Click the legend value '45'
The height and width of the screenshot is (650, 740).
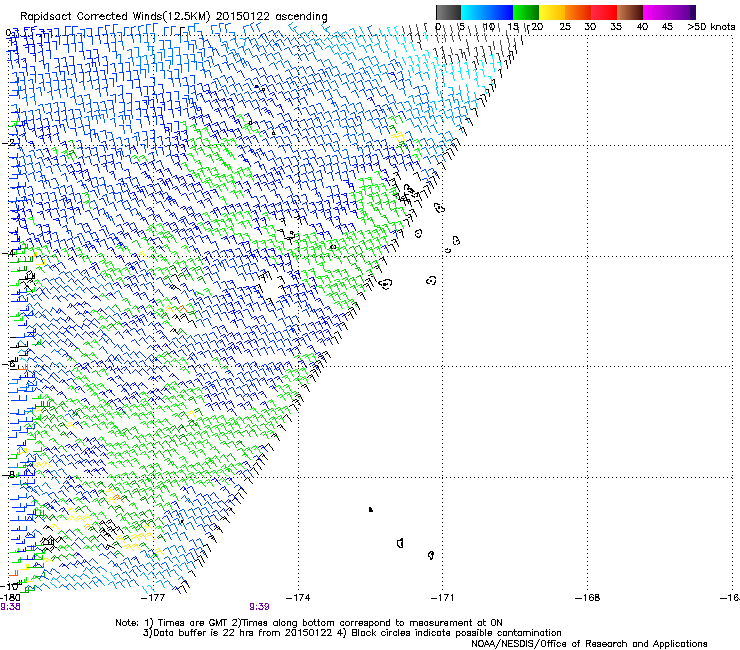(667, 26)
